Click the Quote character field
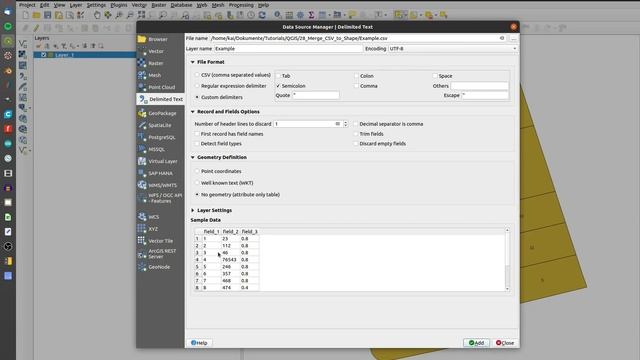640x360 pixels. point(316,95)
